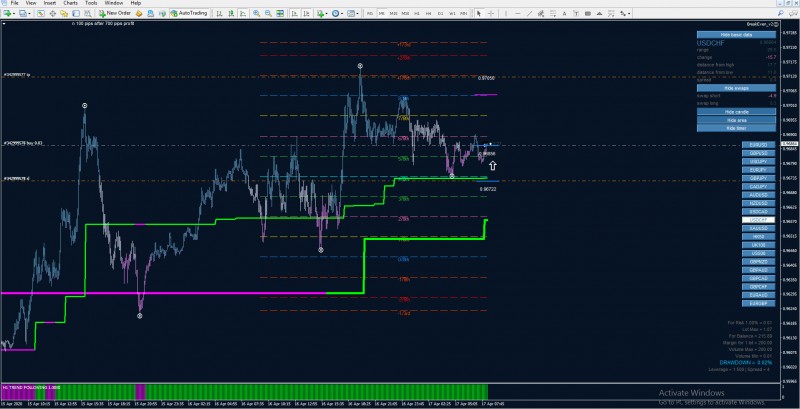
Task: Show the Data Window crosshair icon
Action: click(x=53, y=13)
